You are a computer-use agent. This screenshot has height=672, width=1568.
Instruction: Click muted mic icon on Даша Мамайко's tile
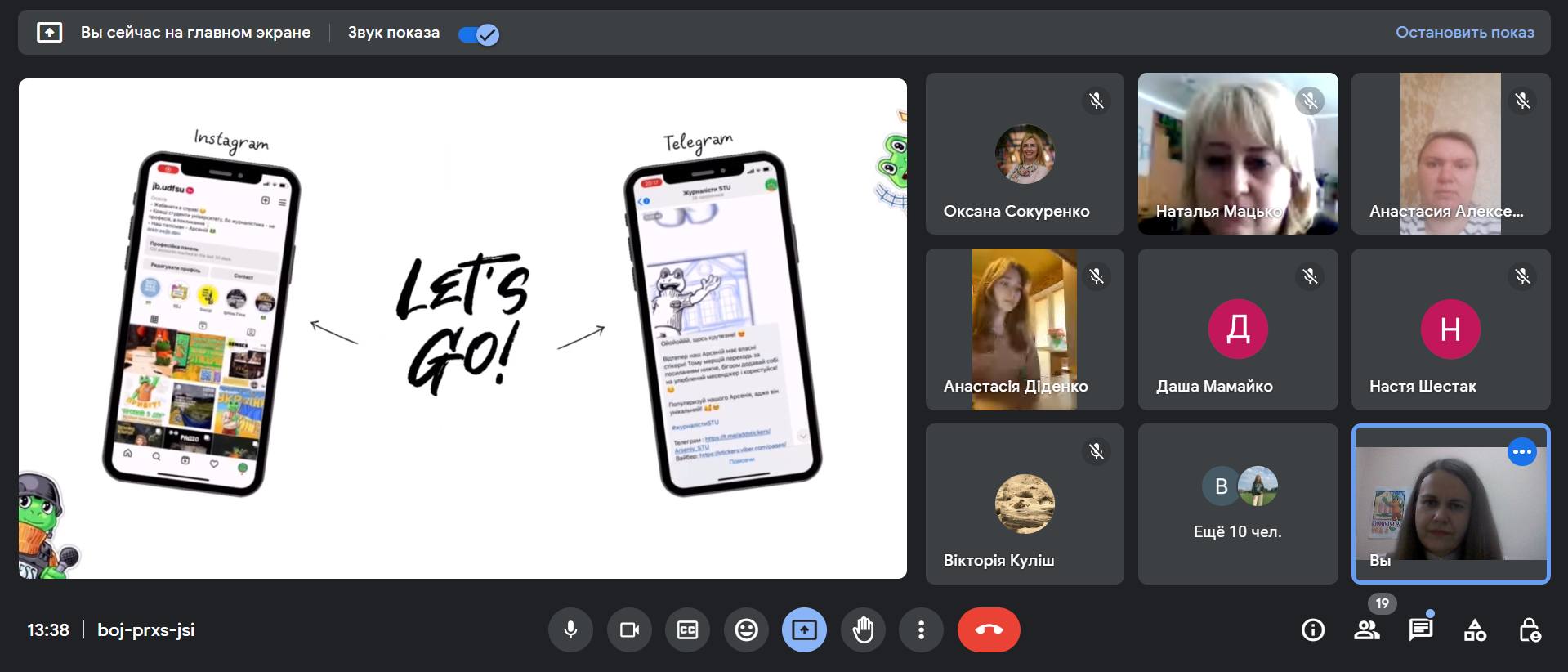(x=1310, y=276)
